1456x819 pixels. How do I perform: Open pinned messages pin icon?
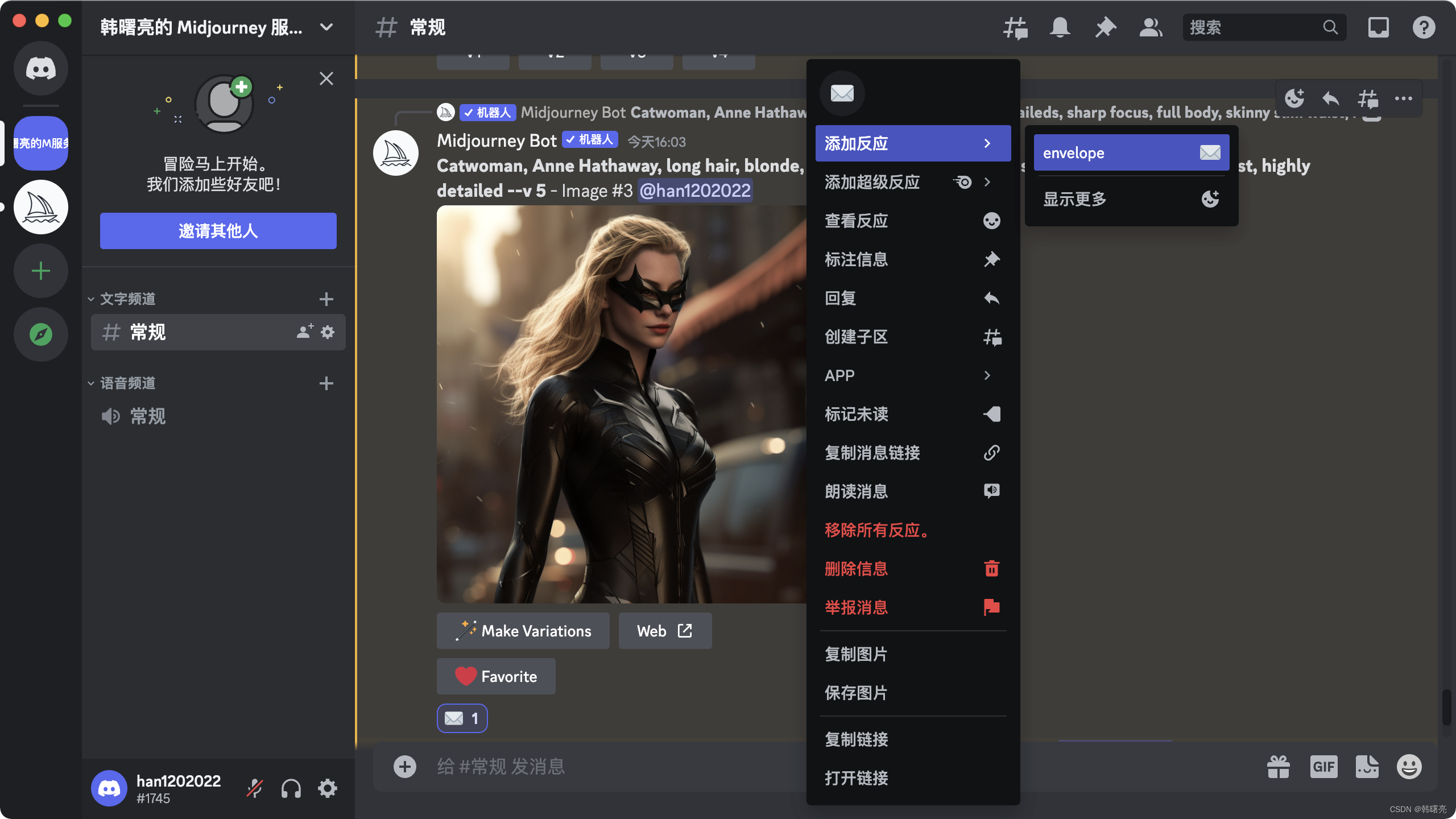[1105, 27]
